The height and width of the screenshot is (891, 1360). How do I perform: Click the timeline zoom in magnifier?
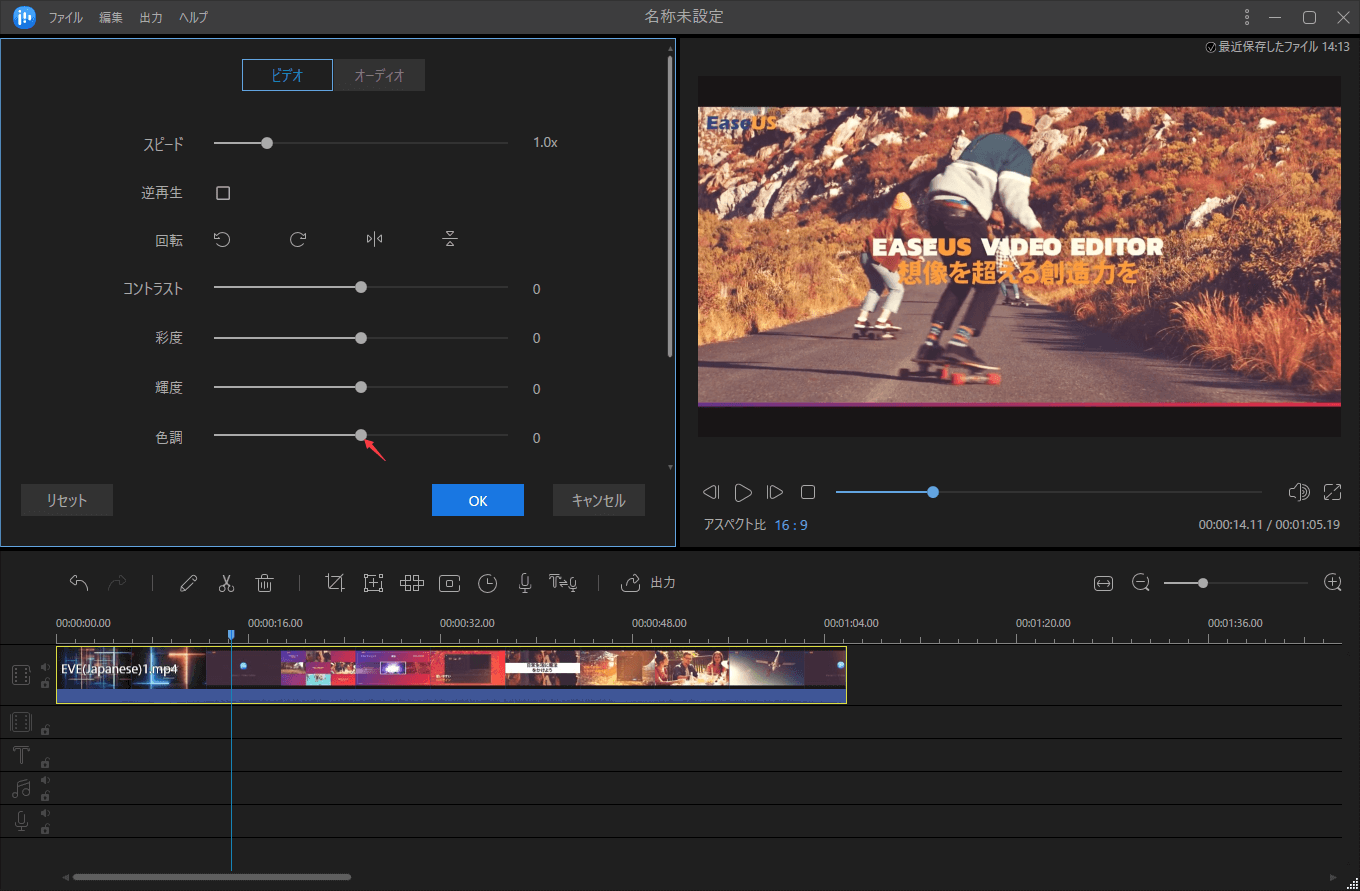click(1332, 582)
